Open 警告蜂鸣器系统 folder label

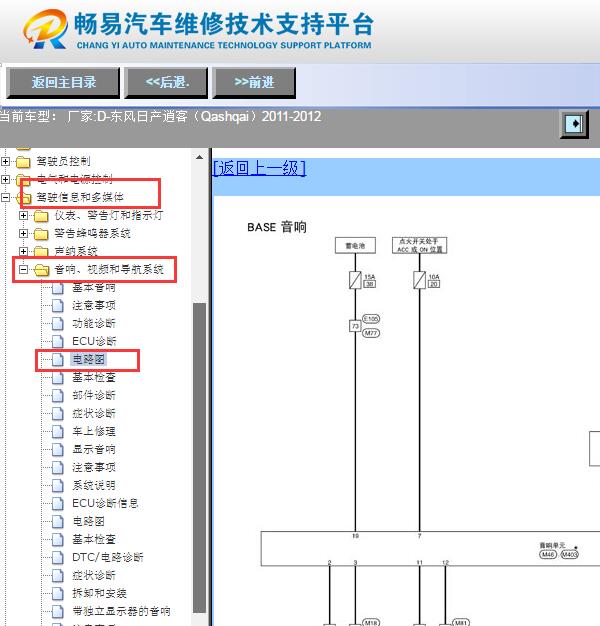coord(92,234)
